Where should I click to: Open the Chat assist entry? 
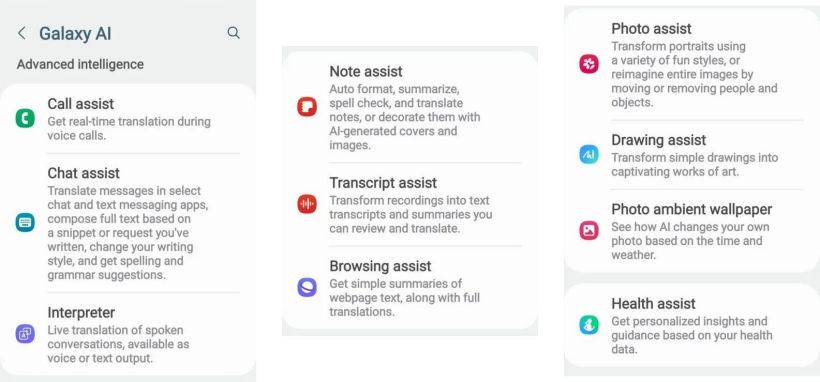(x=128, y=223)
